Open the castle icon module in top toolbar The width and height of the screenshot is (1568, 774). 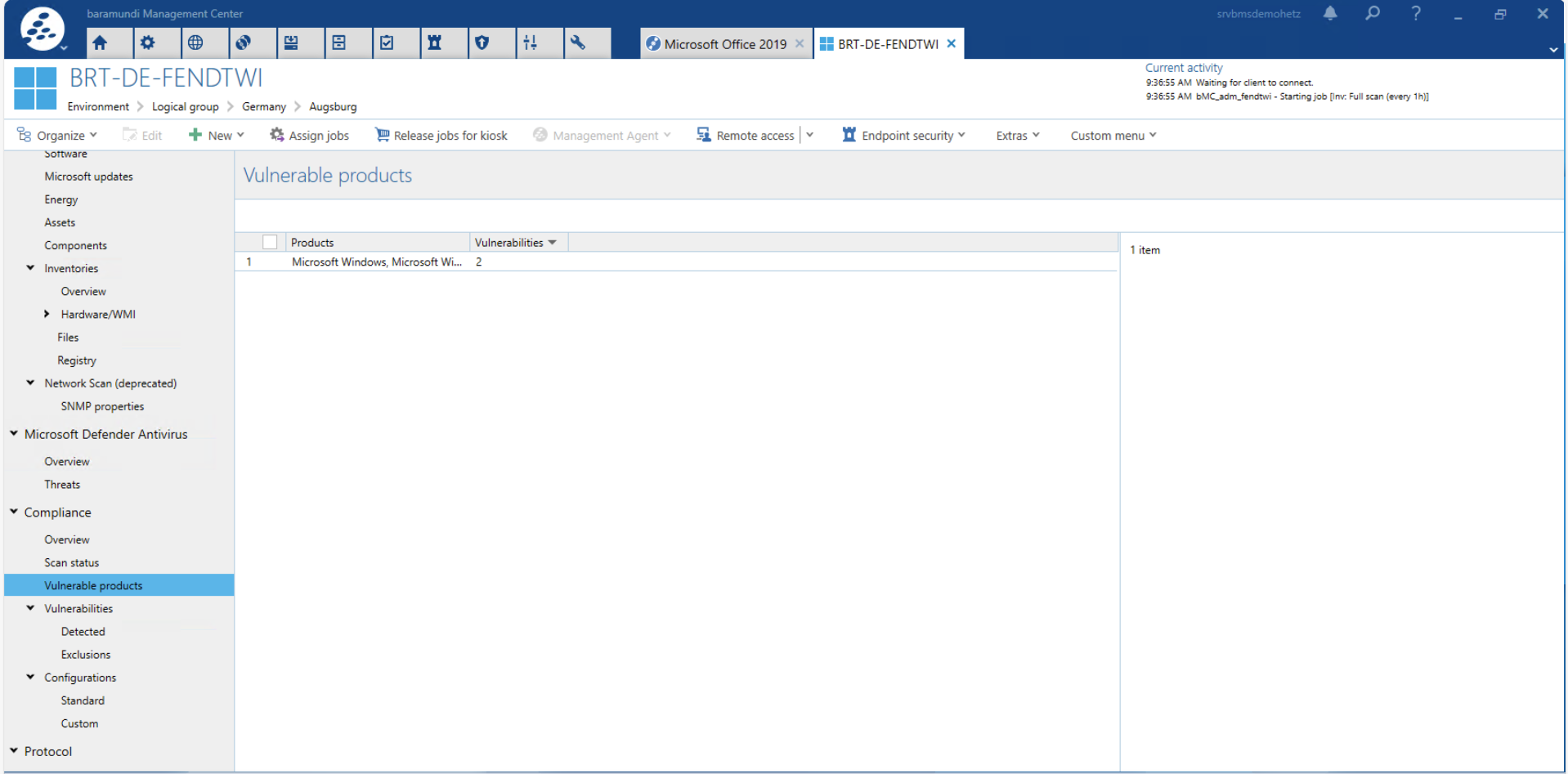pos(434,43)
